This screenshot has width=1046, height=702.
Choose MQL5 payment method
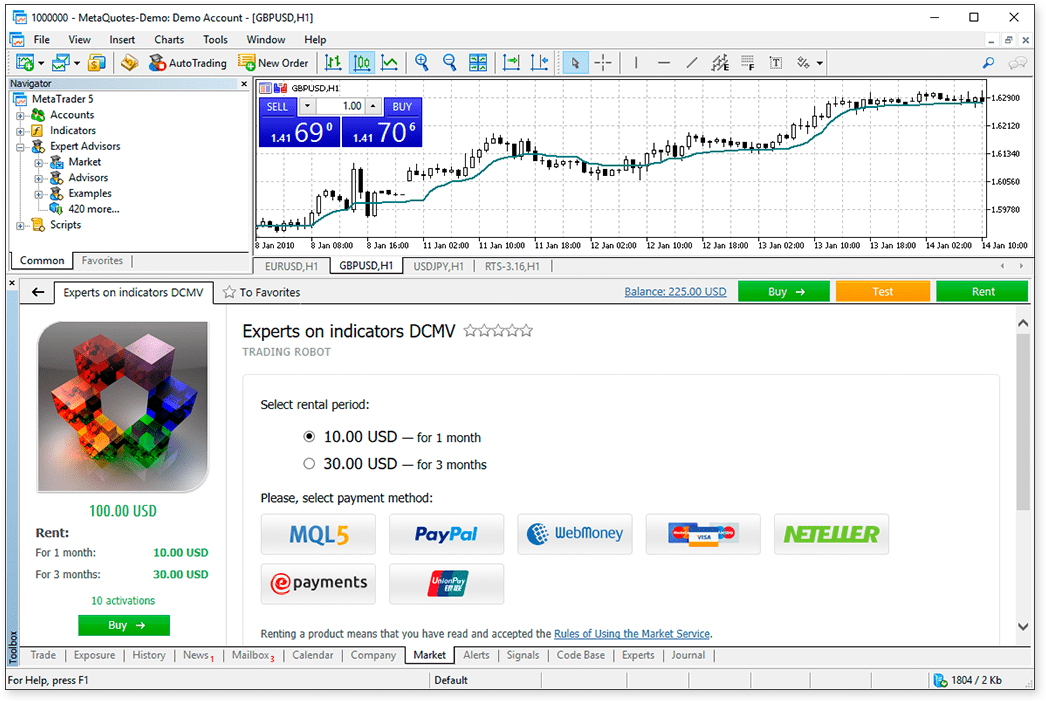click(318, 534)
